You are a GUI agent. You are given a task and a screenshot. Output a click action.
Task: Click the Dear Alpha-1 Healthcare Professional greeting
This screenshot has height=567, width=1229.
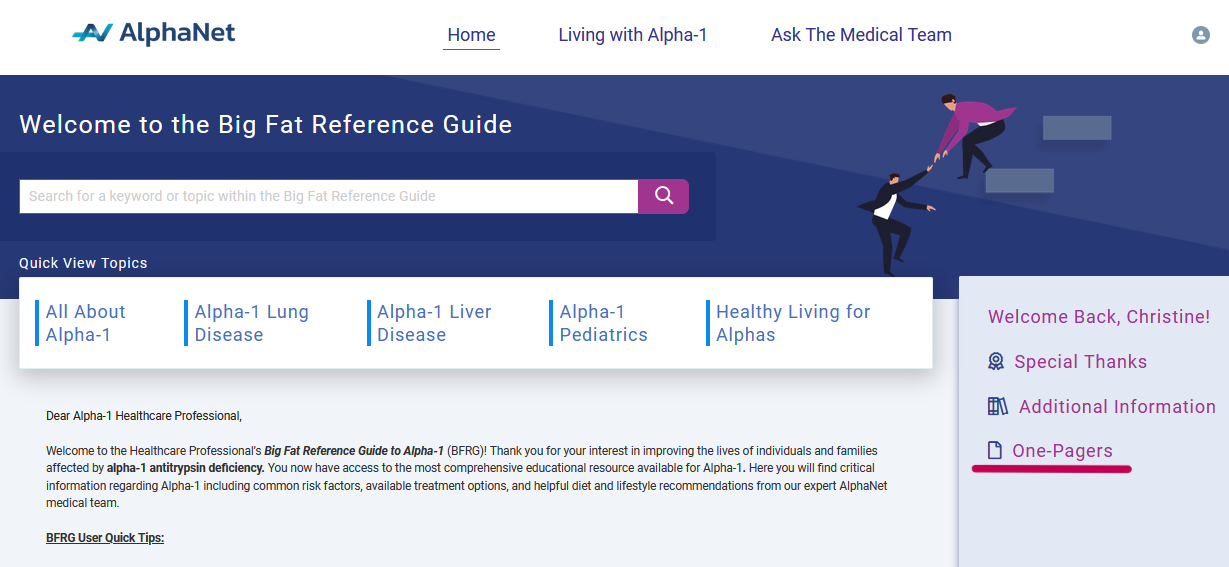click(144, 415)
